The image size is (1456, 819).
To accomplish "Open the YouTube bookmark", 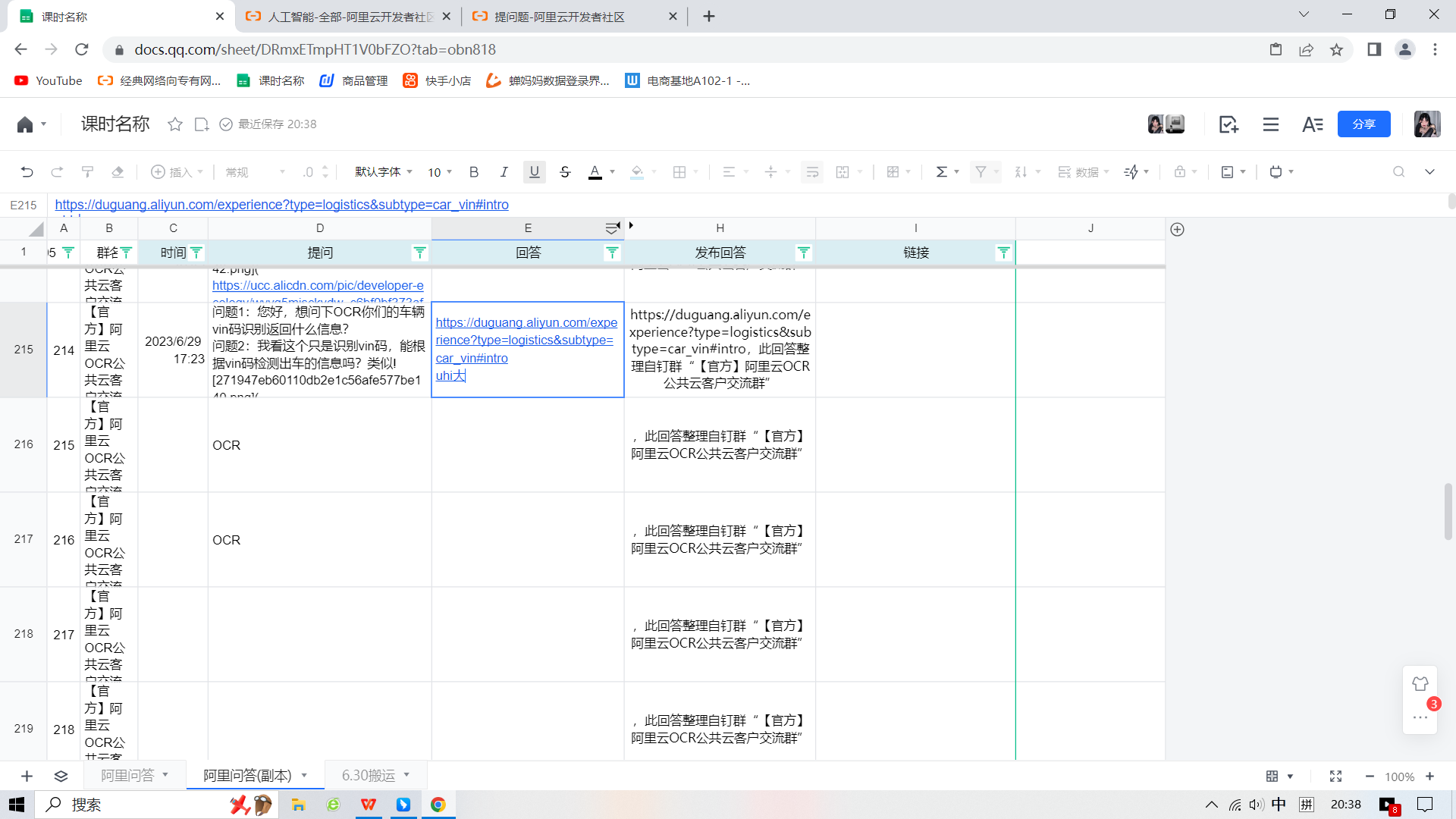I will click(x=49, y=80).
